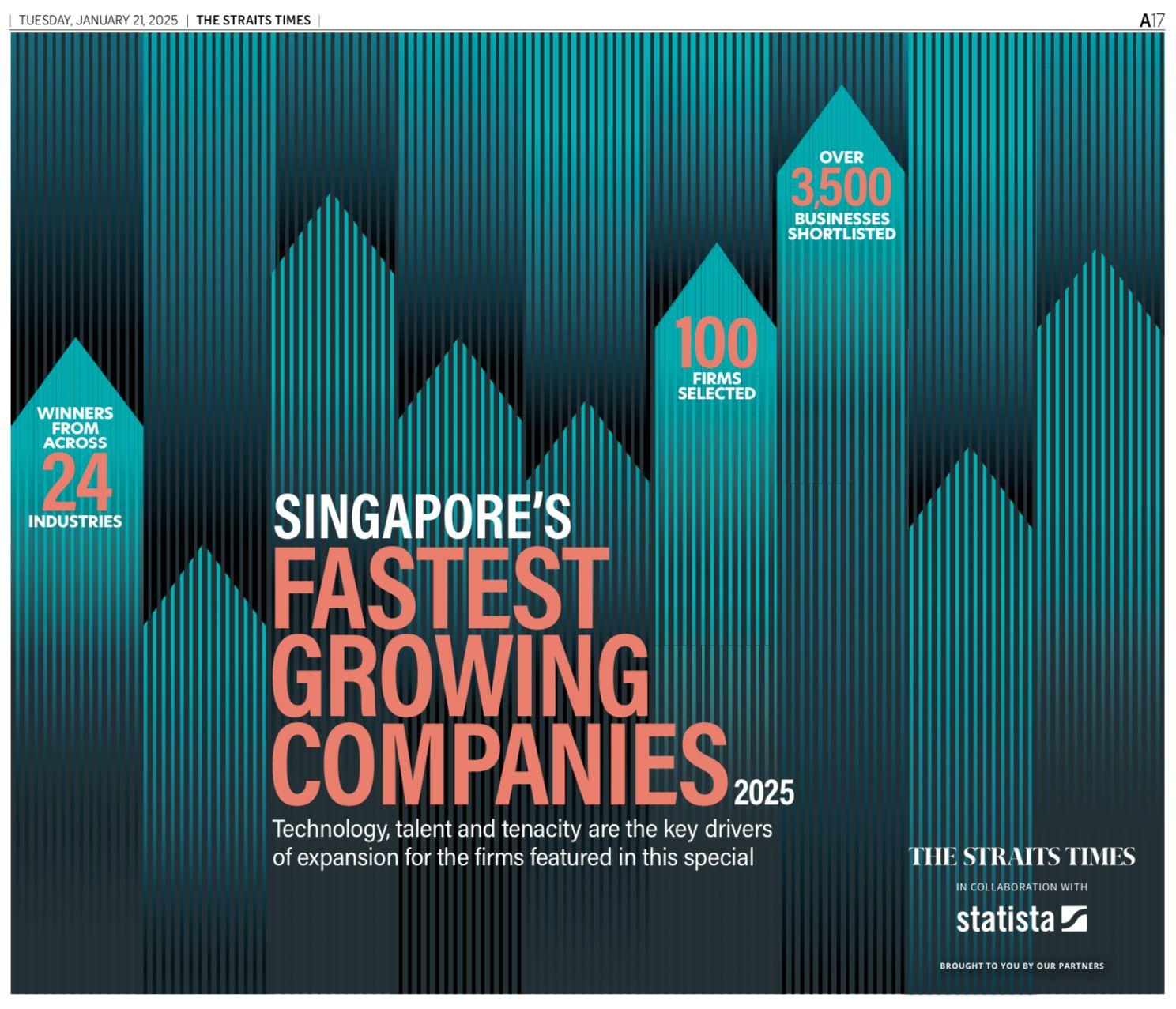Click the large salmon '100' number
This screenshot has width=1176, height=1009.
pos(716,344)
